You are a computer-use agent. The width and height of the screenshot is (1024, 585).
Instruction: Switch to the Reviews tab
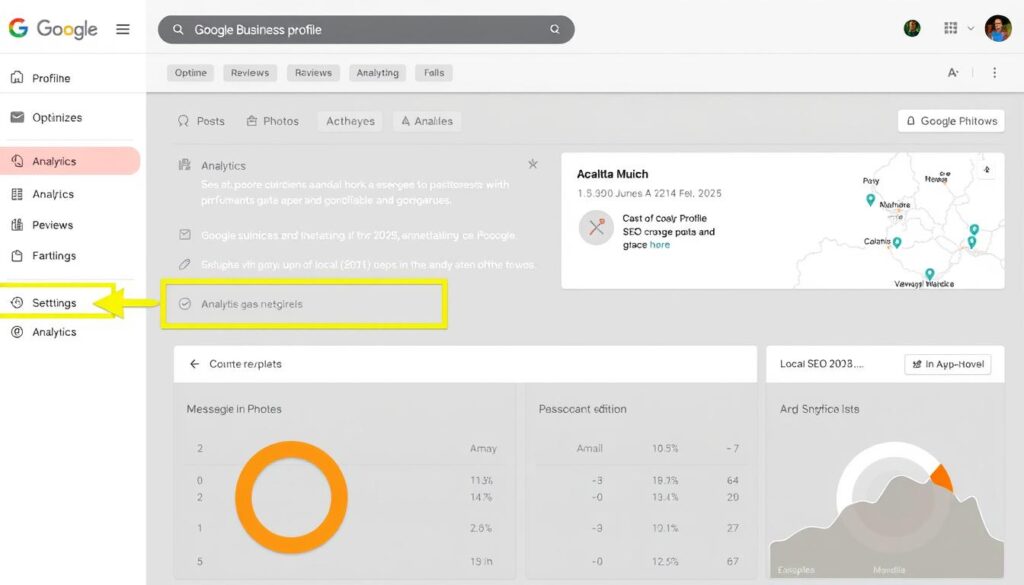point(248,72)
